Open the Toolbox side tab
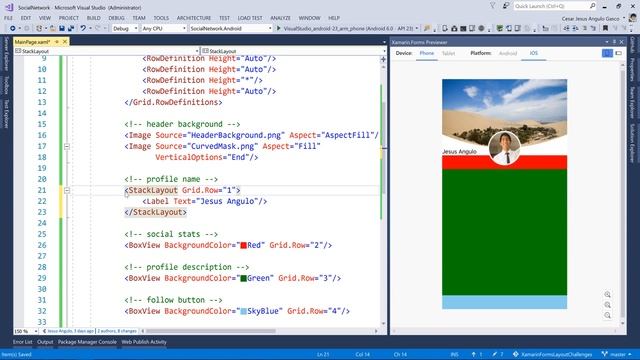Viewport: 640px width, 360px height. pyautogui.click(x=6, y=84)
